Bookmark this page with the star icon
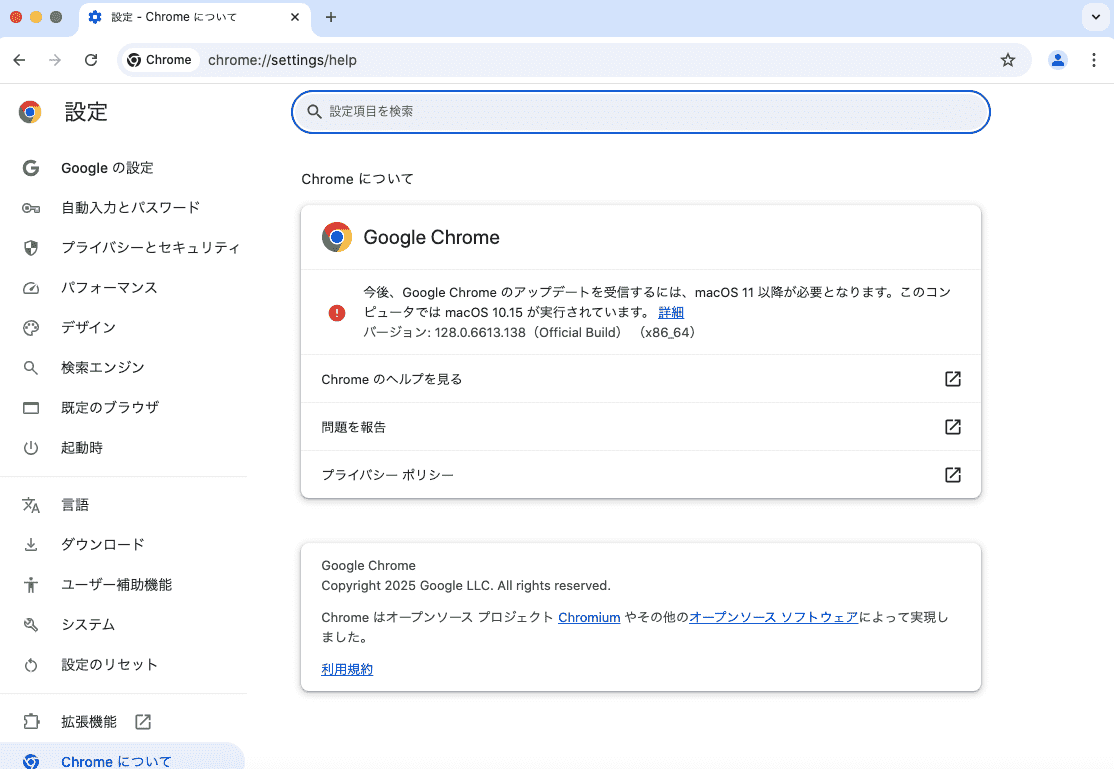 coord(1007,60)
